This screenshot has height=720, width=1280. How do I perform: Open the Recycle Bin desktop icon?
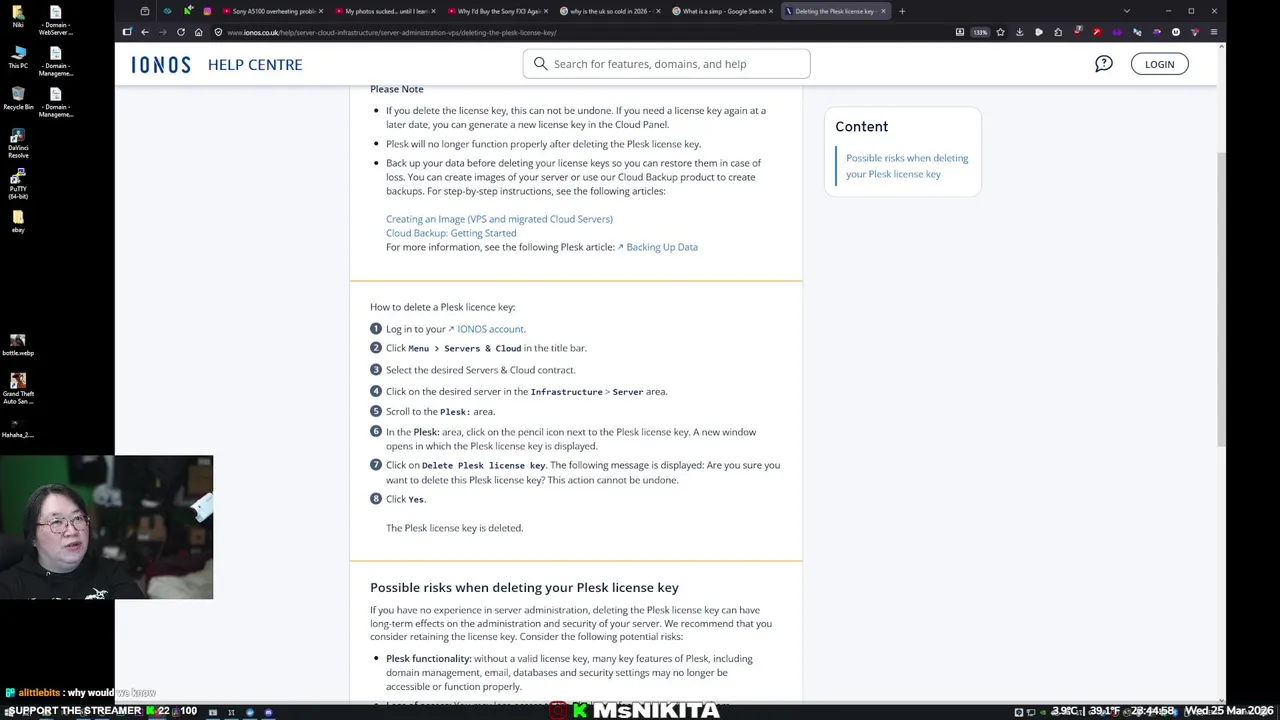click(18, 97)
